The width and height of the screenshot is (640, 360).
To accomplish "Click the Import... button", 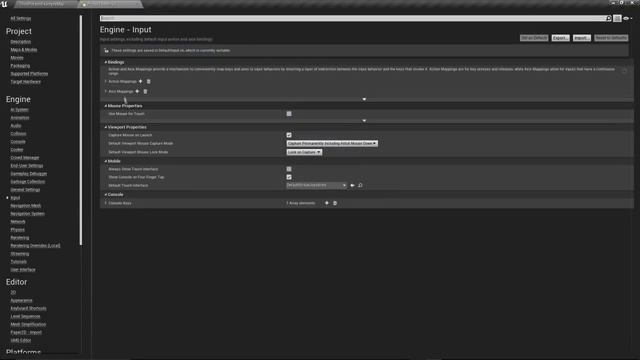I will [582, 38].
